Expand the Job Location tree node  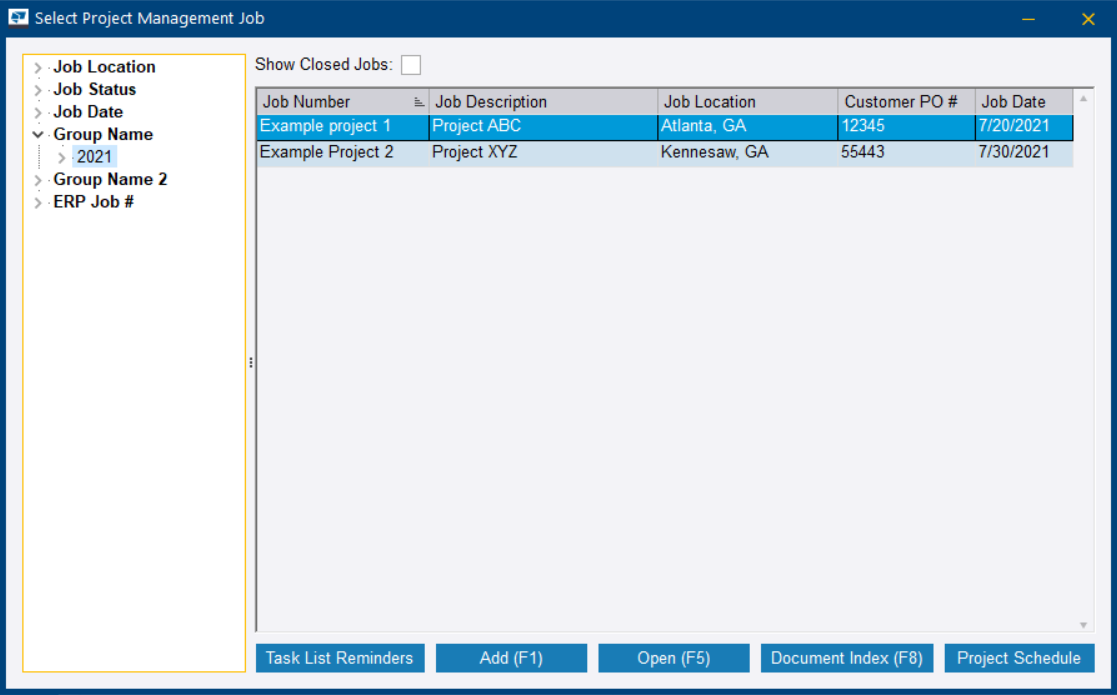click(38, 68)
